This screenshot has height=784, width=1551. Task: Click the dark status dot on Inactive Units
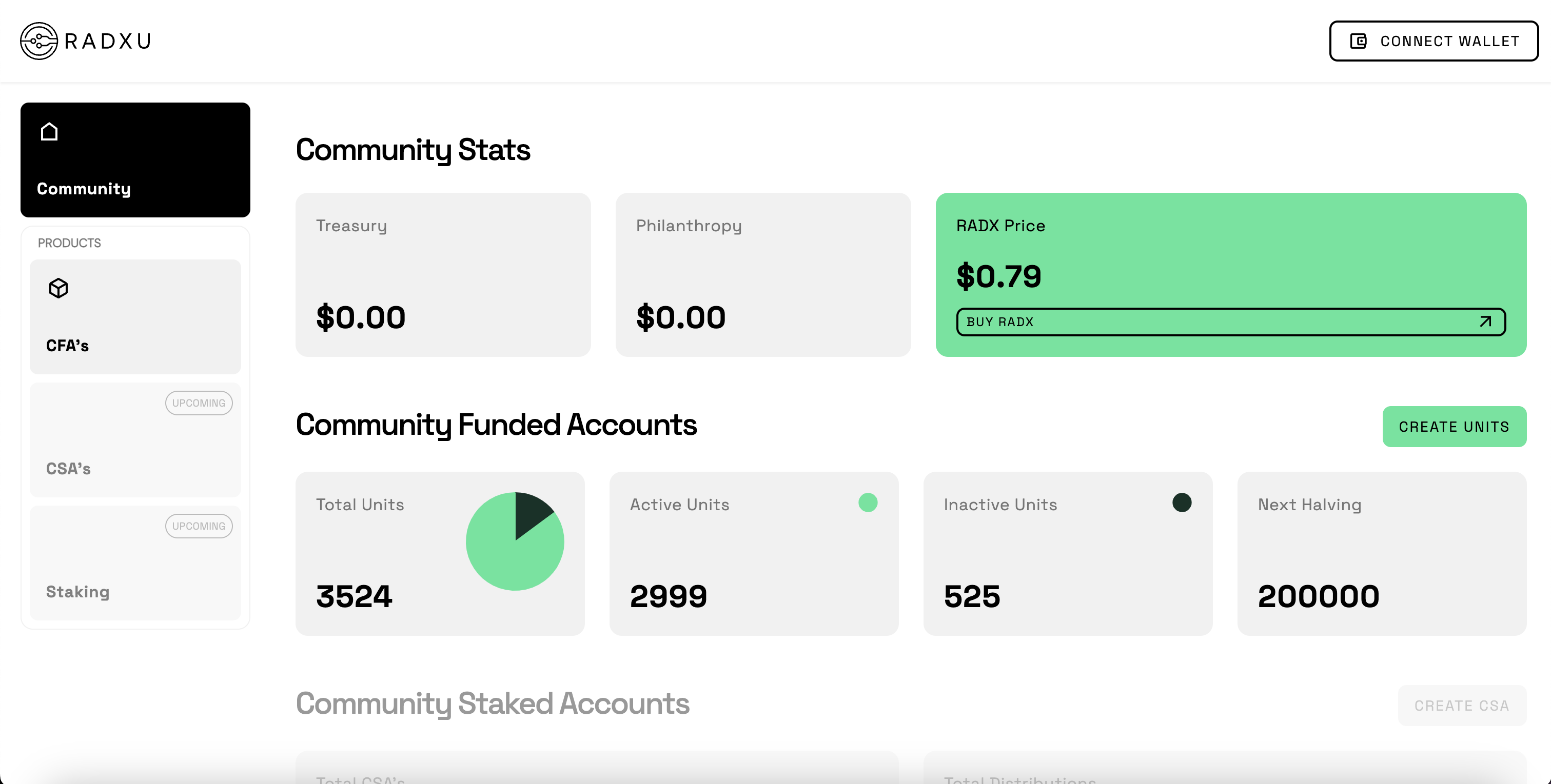click(x=1181, y=502)
